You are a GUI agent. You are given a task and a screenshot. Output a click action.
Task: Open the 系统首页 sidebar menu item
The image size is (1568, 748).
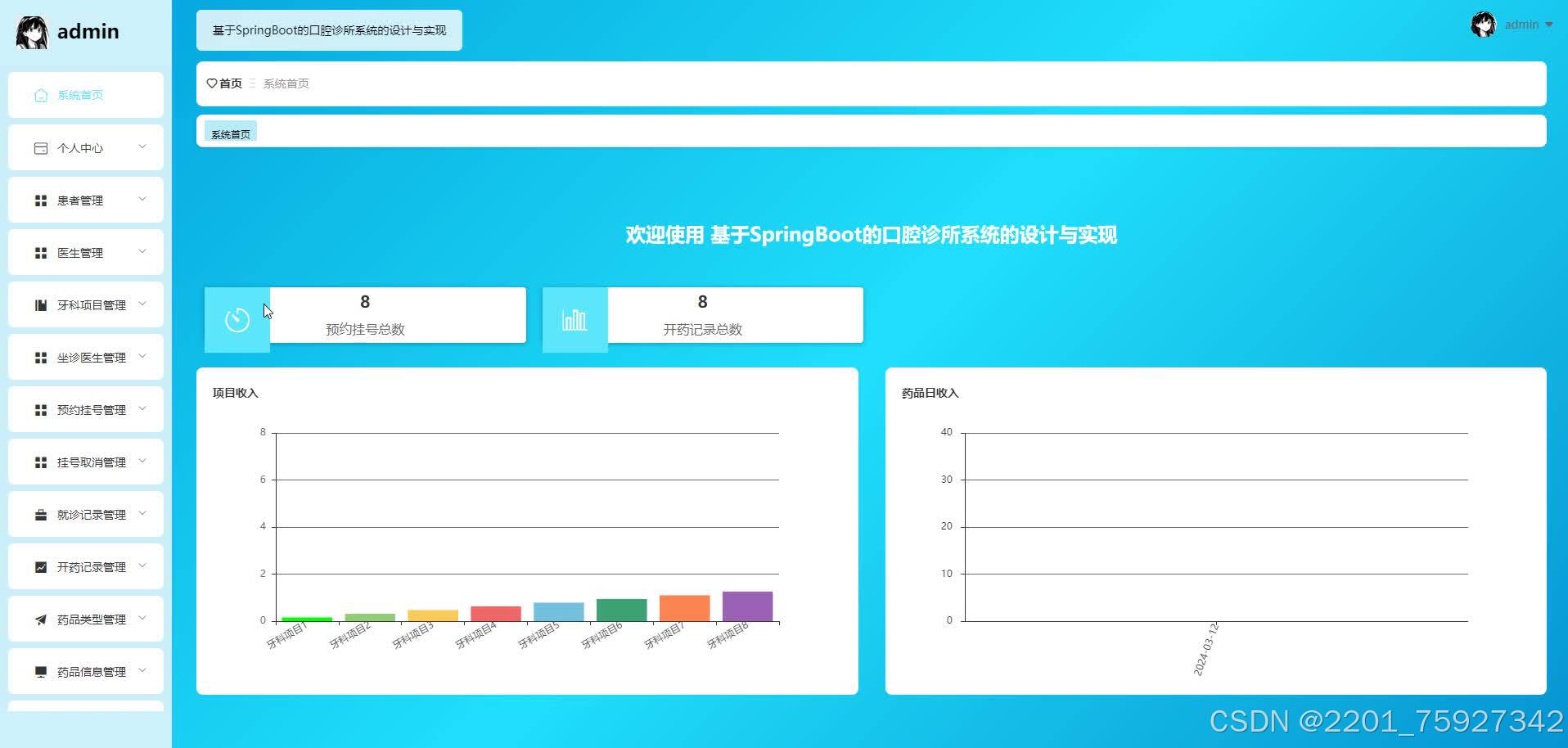point(86,95)
